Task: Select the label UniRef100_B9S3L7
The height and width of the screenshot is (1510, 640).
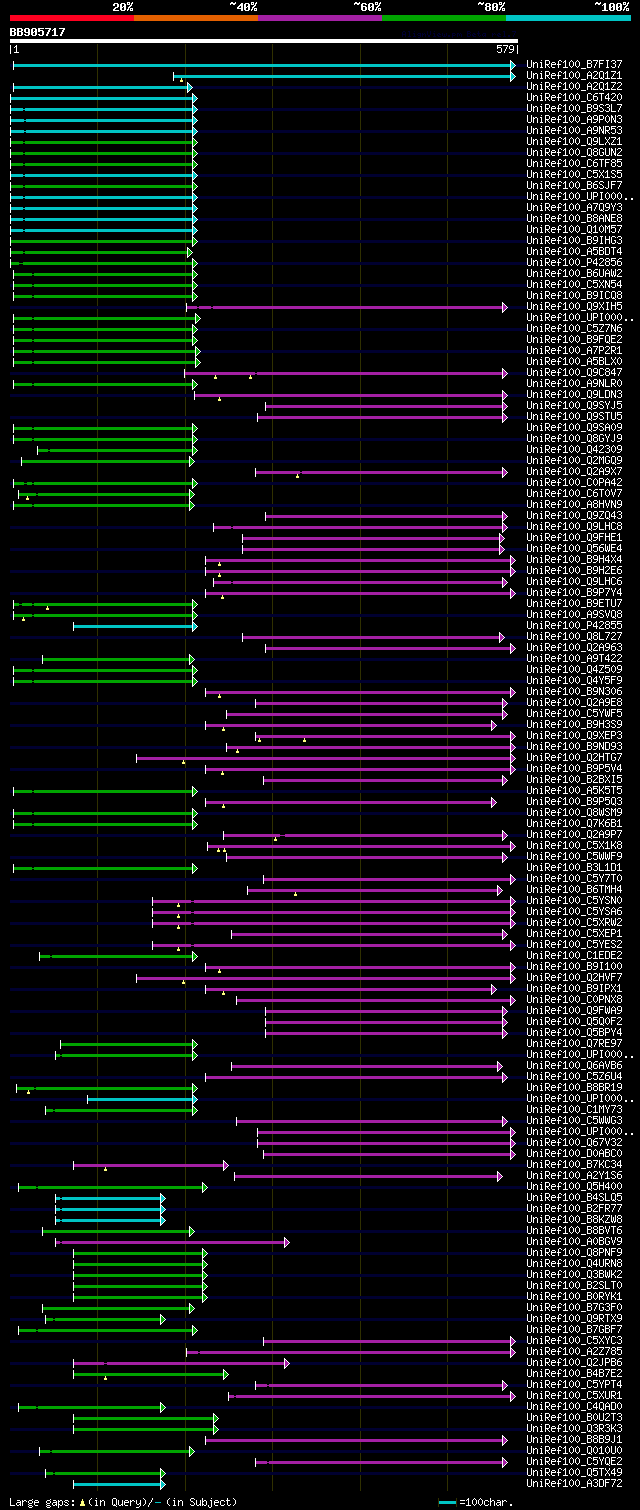Action: click(x=574, y=108)
